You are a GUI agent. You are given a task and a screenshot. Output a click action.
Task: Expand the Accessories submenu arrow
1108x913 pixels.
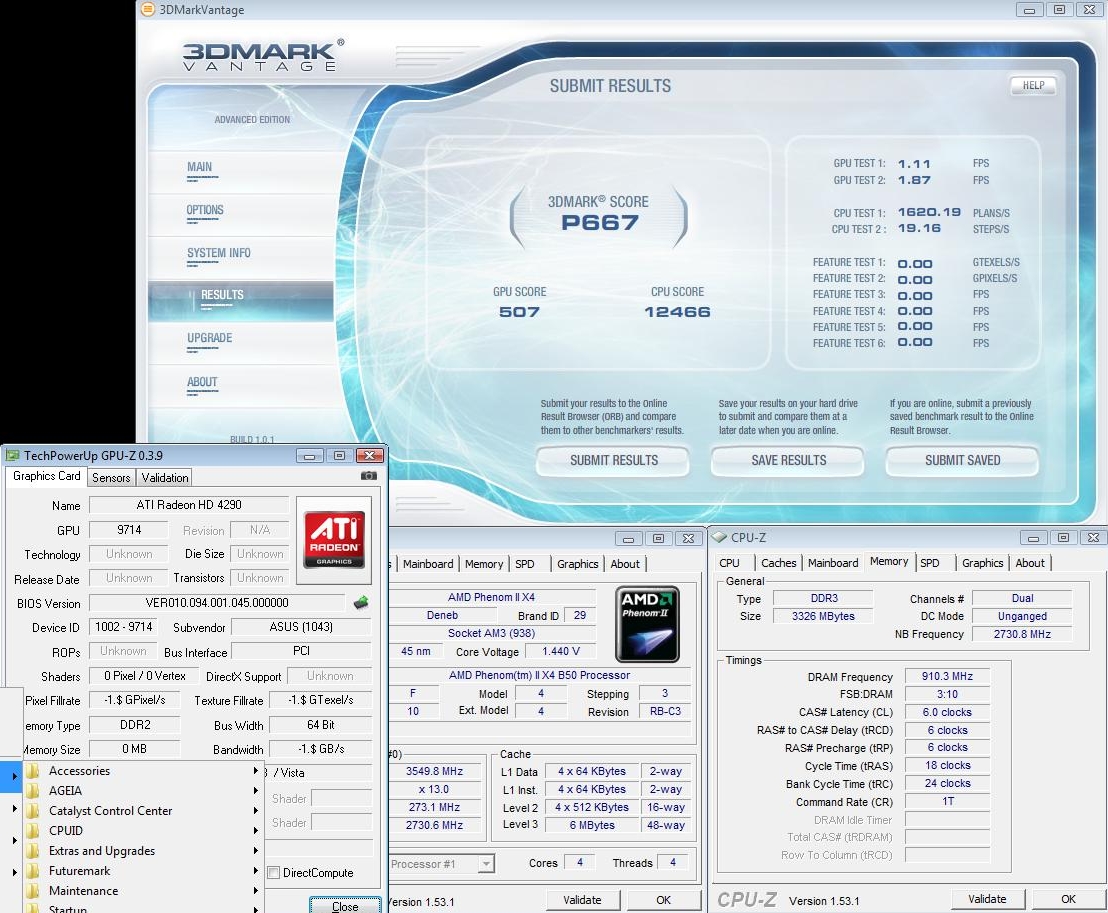[256, 771]
